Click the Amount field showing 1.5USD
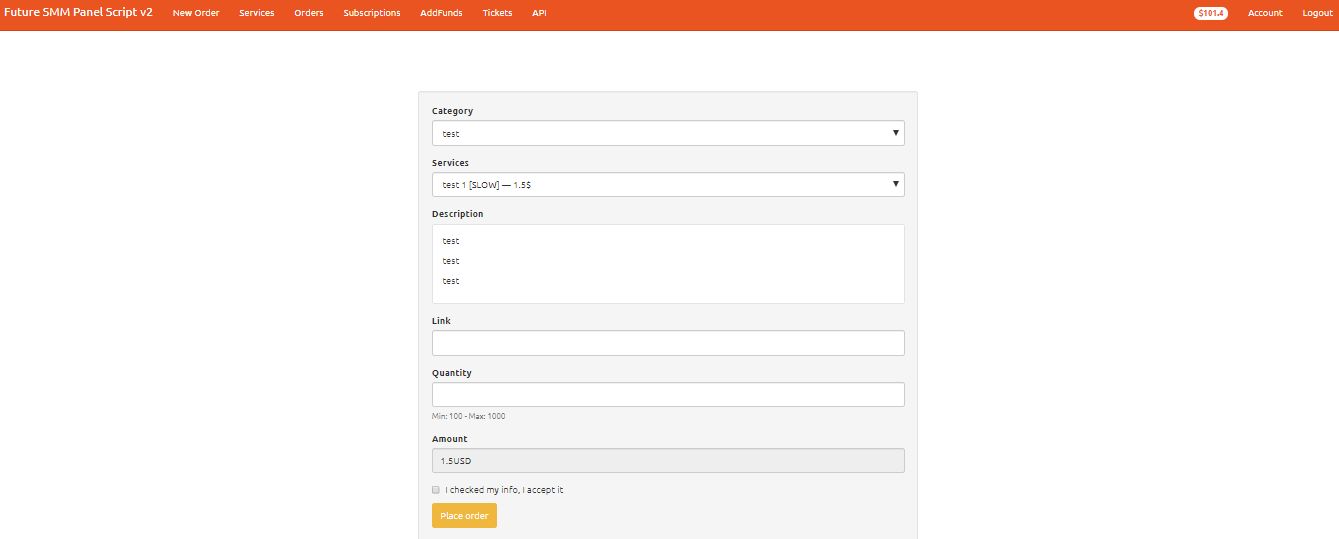Image resolution: width=1339 pixels, height=539 pixels. (x=668, y=460)
